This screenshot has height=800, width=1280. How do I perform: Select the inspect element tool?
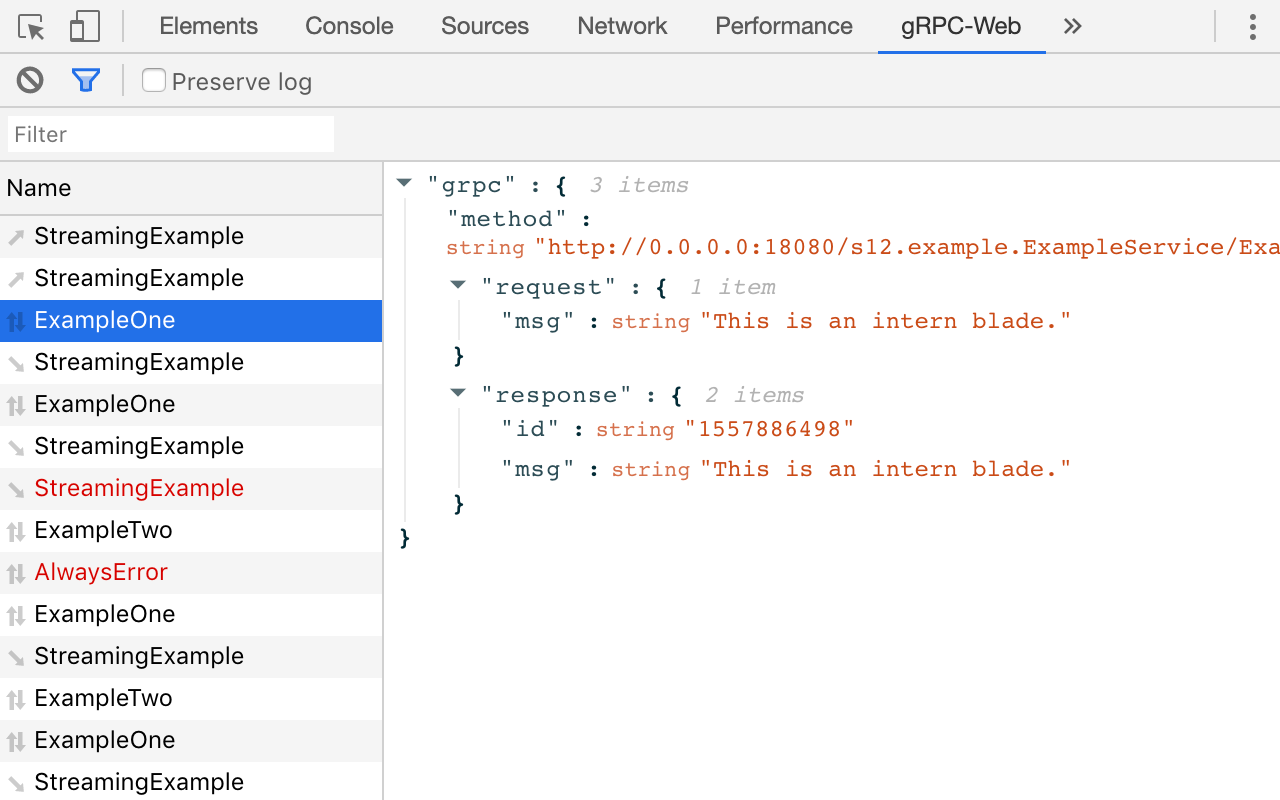pyautogui.click(x=30, y=27)
